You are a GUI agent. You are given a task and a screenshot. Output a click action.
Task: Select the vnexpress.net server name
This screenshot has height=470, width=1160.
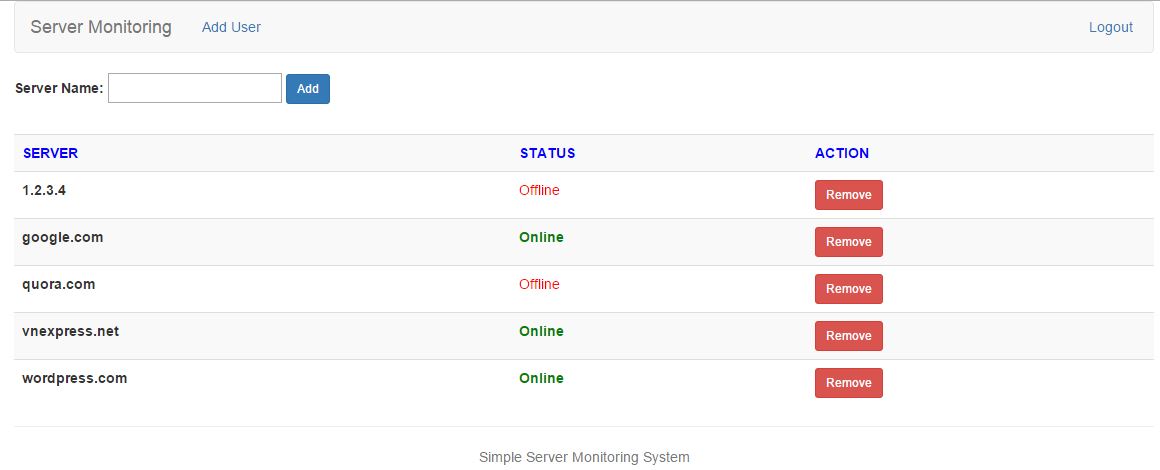[70, 331]
